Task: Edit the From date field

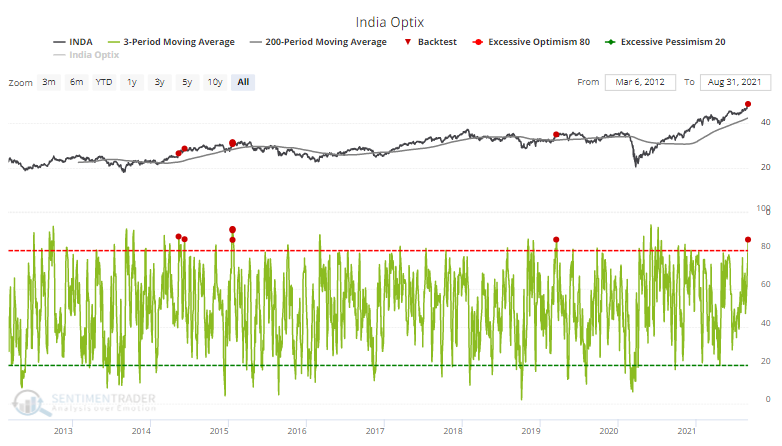Action: [641, 82]
